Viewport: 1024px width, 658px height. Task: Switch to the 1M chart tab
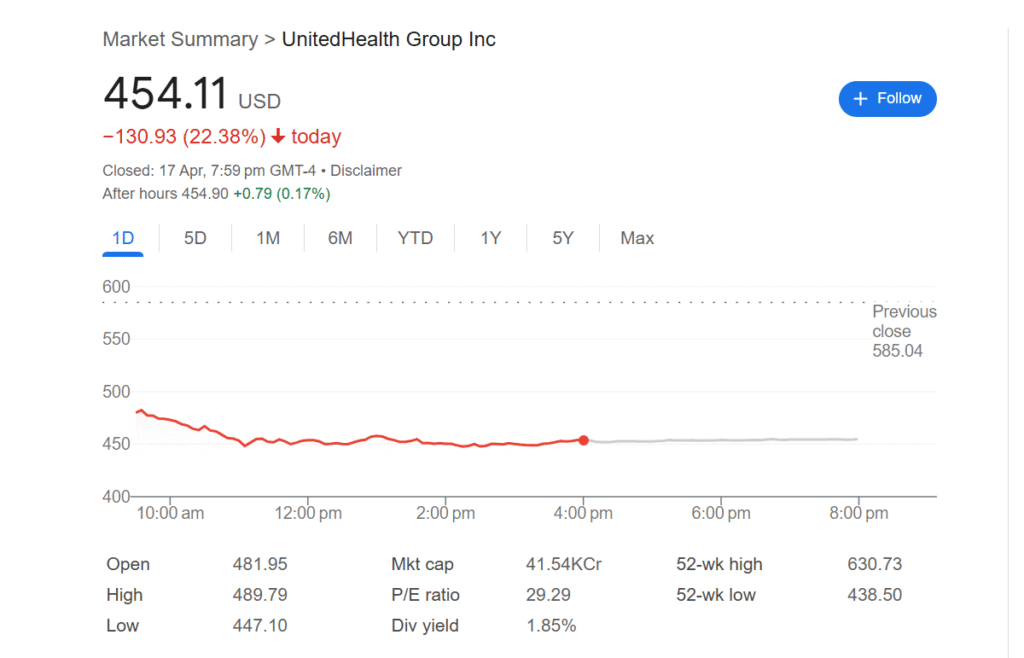(268, 238)
